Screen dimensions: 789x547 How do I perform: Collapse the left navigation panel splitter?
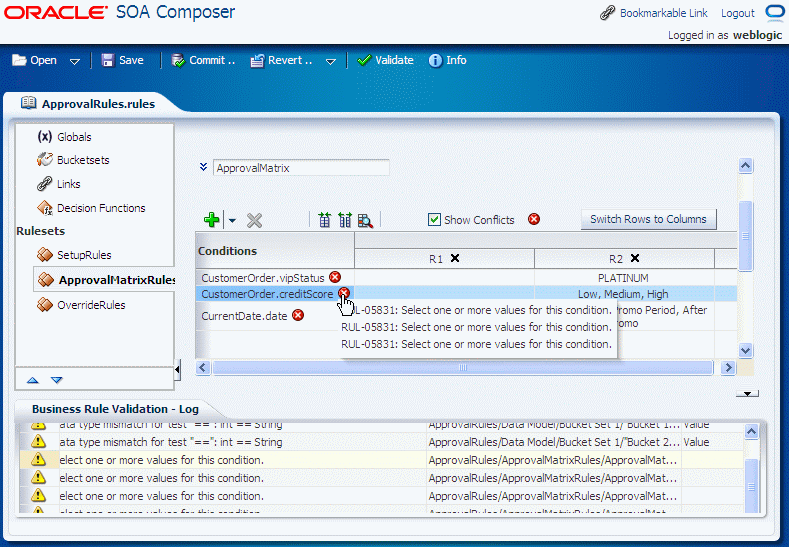coord(177,370)
